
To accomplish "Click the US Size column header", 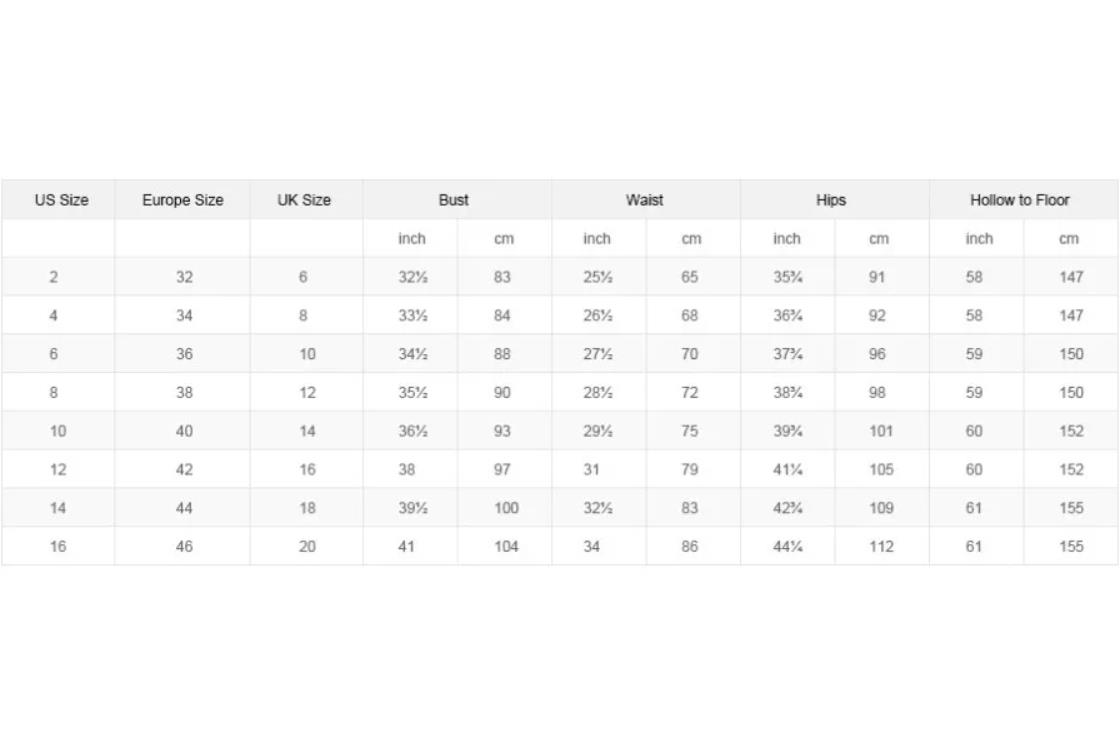I will 58,200.
